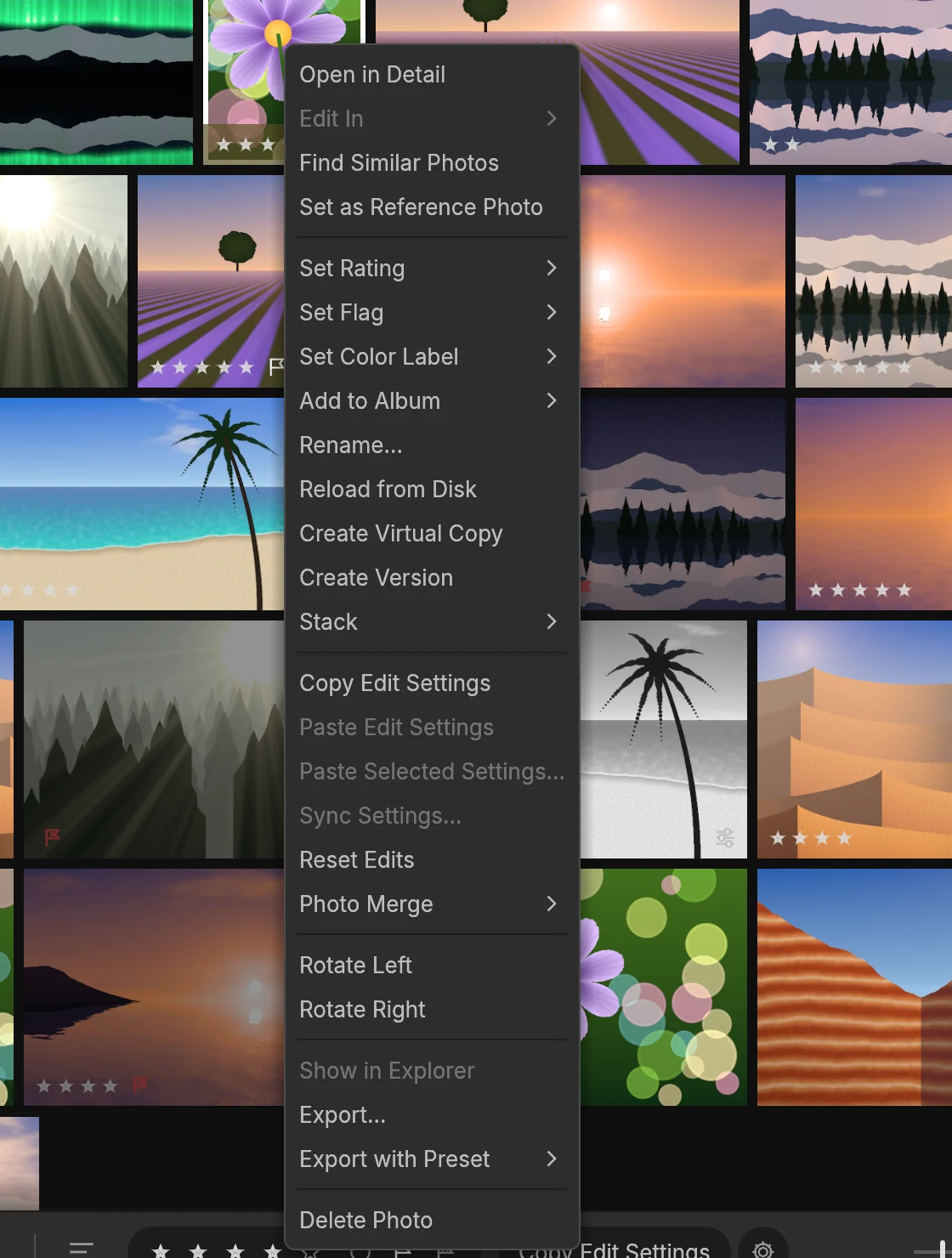Choose Reset Edits
952x1258 pixels.
coord(433,860)
